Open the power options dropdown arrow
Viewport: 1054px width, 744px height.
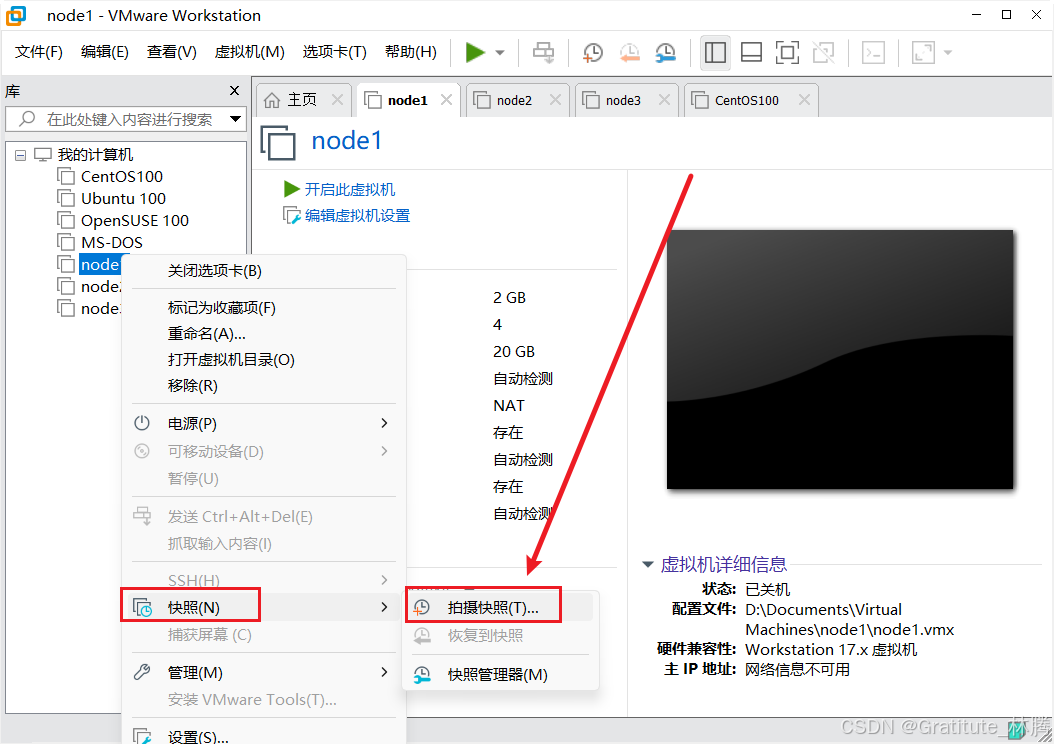[x=499, y=52]
